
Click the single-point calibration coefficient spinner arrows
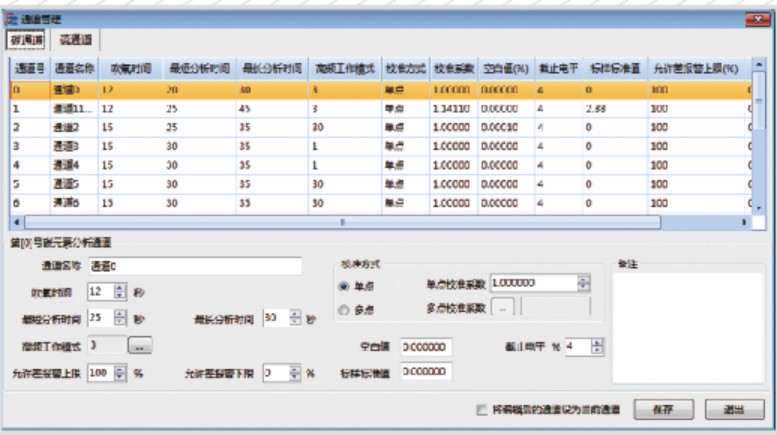584,283
